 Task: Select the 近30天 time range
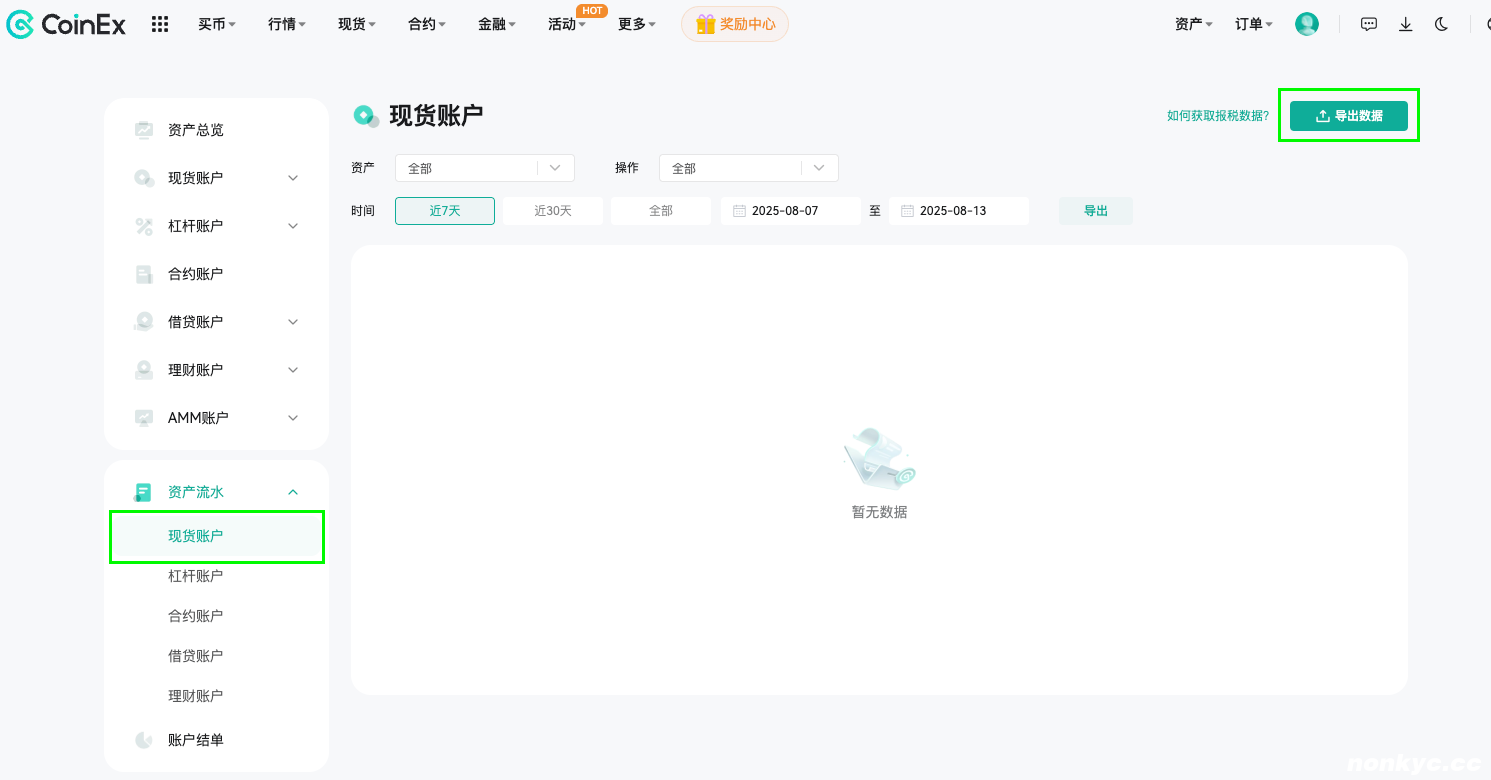[553, 211]
